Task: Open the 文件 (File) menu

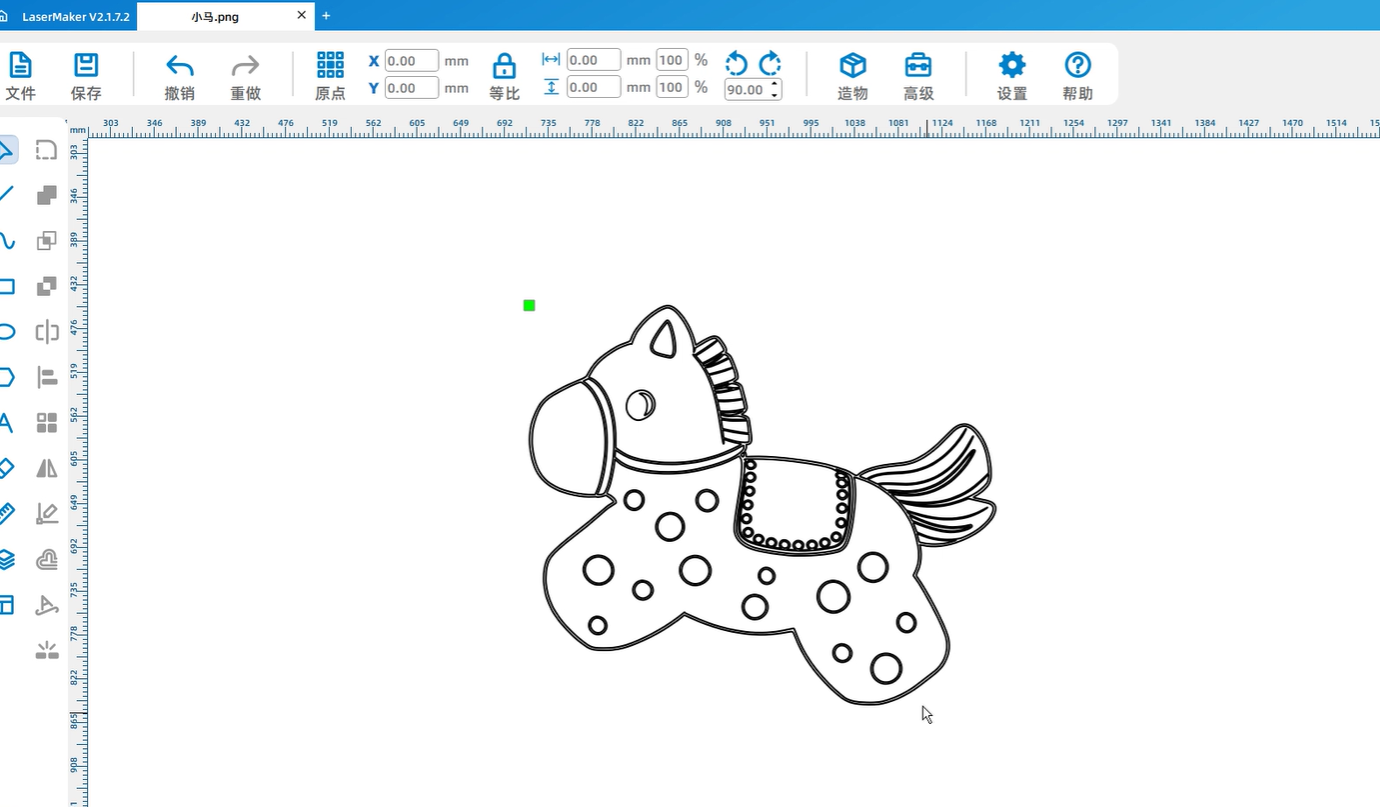Action: (x=20, y=76)
